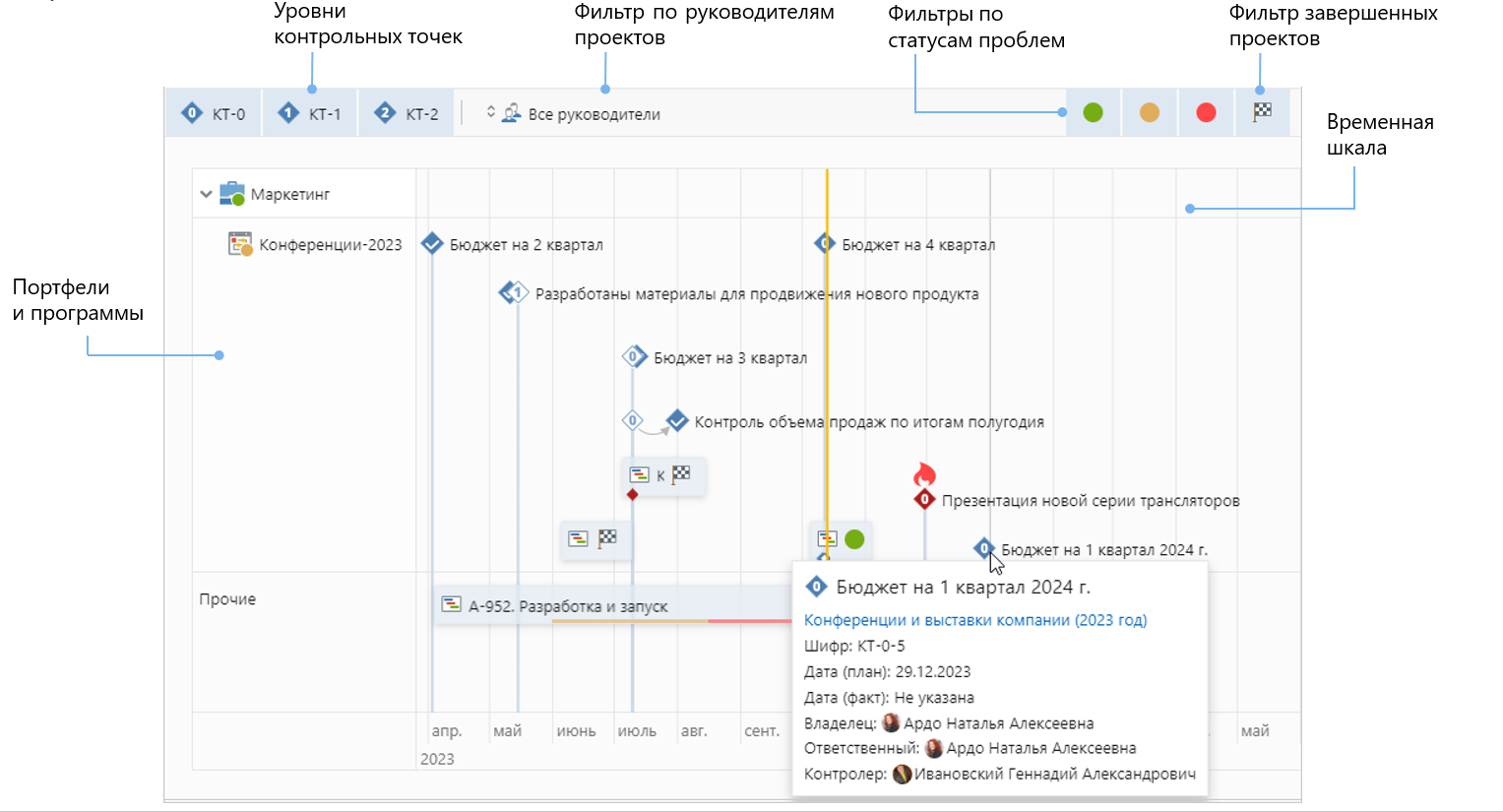The height and width of the screenshot is (812, 1503).
Task: Select the 'А-952. Разработка и запуск' project bar
Action: click(568, 606)
